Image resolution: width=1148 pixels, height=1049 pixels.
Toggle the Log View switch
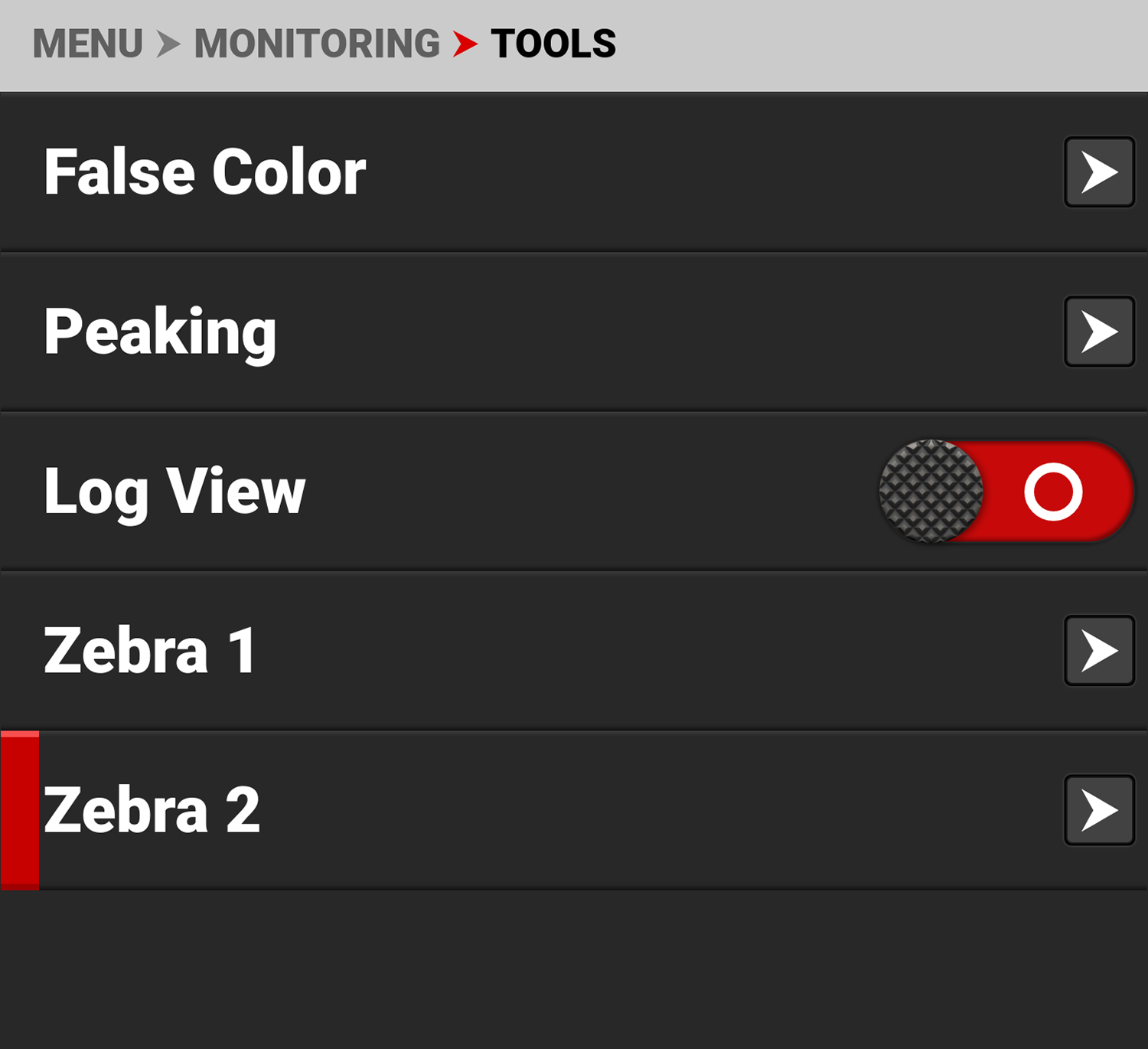point(1006,492)
